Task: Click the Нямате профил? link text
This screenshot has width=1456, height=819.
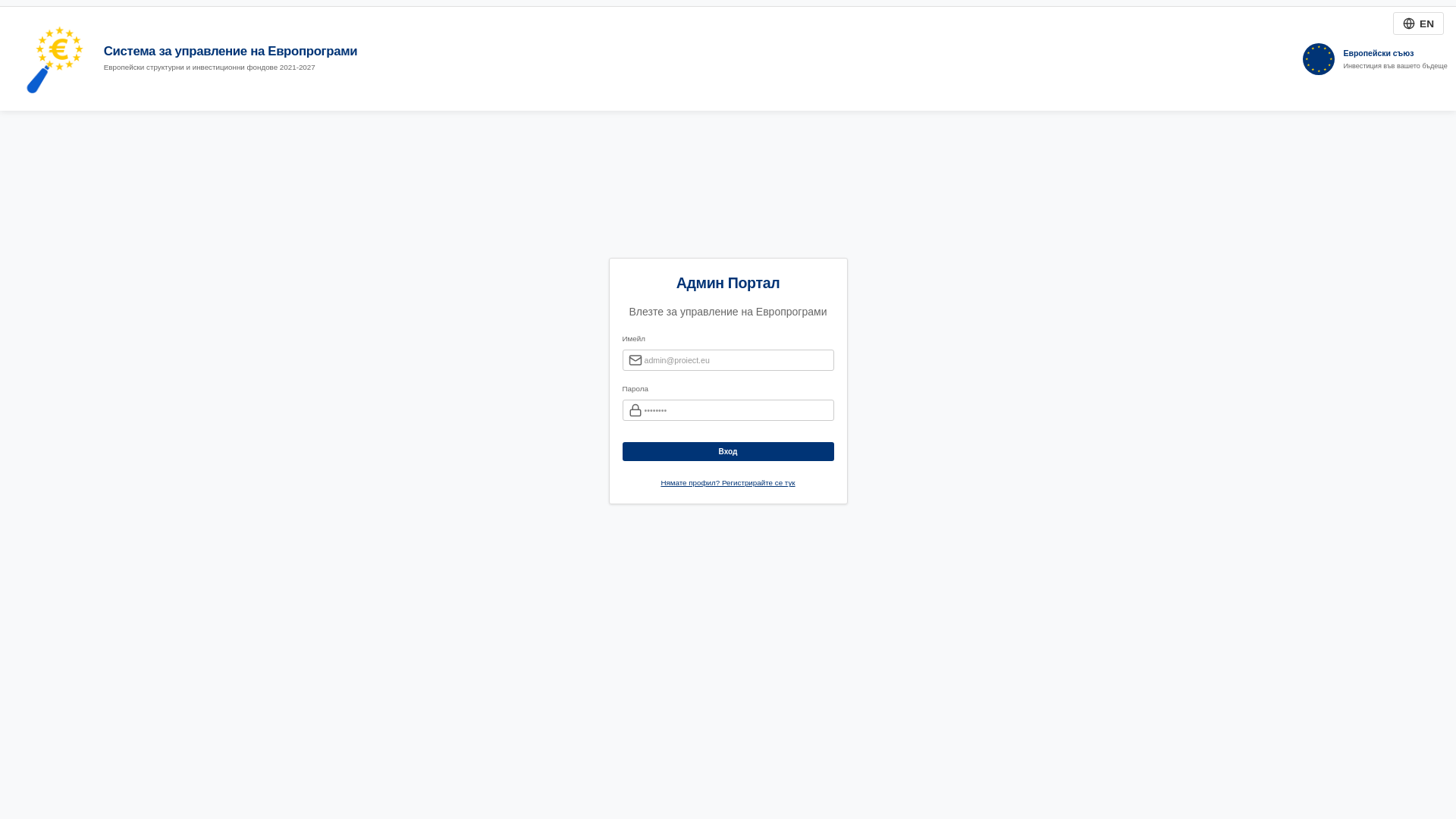Action: click(690, 483)
